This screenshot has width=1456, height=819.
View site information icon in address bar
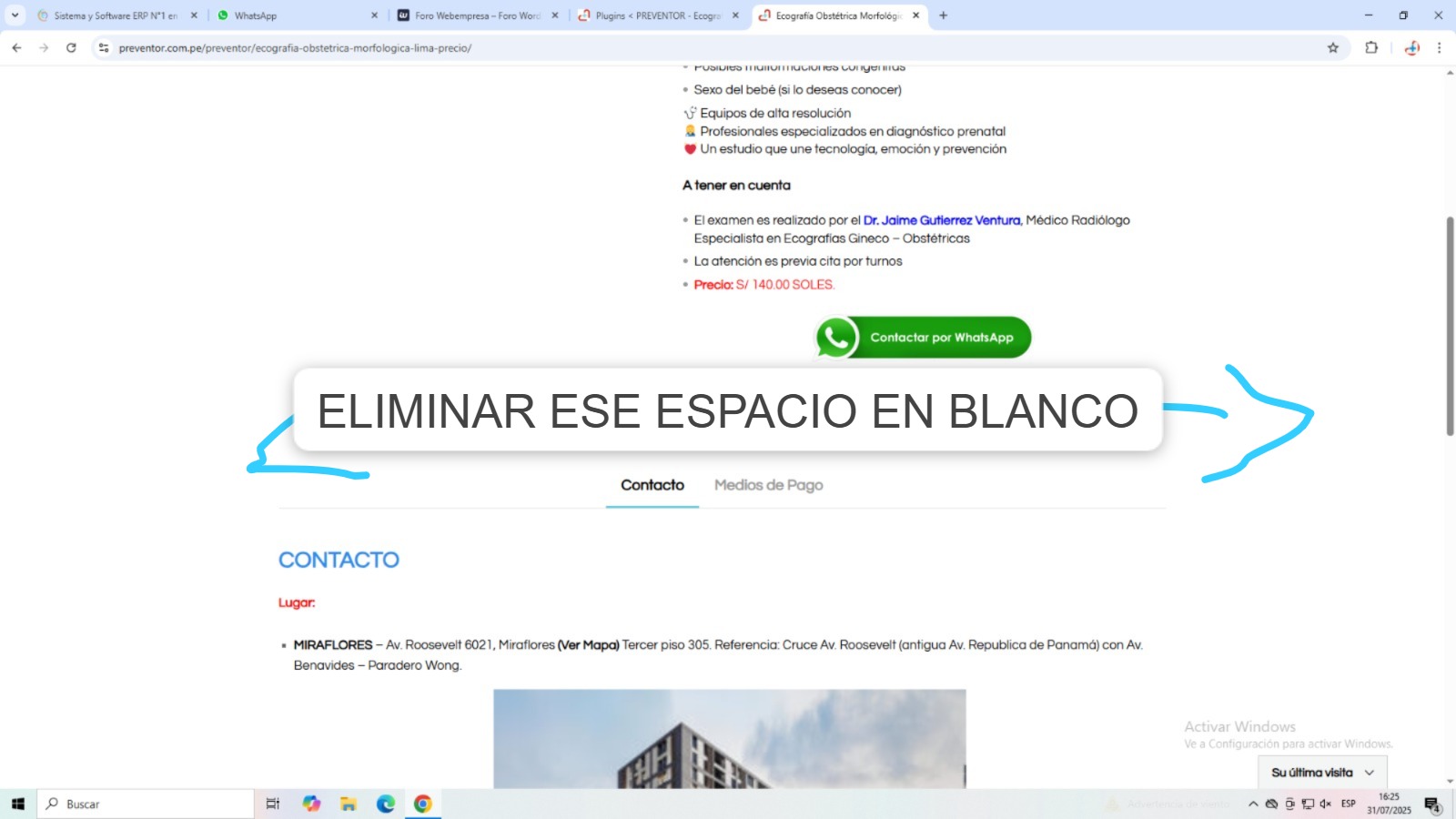click(104, 48)
